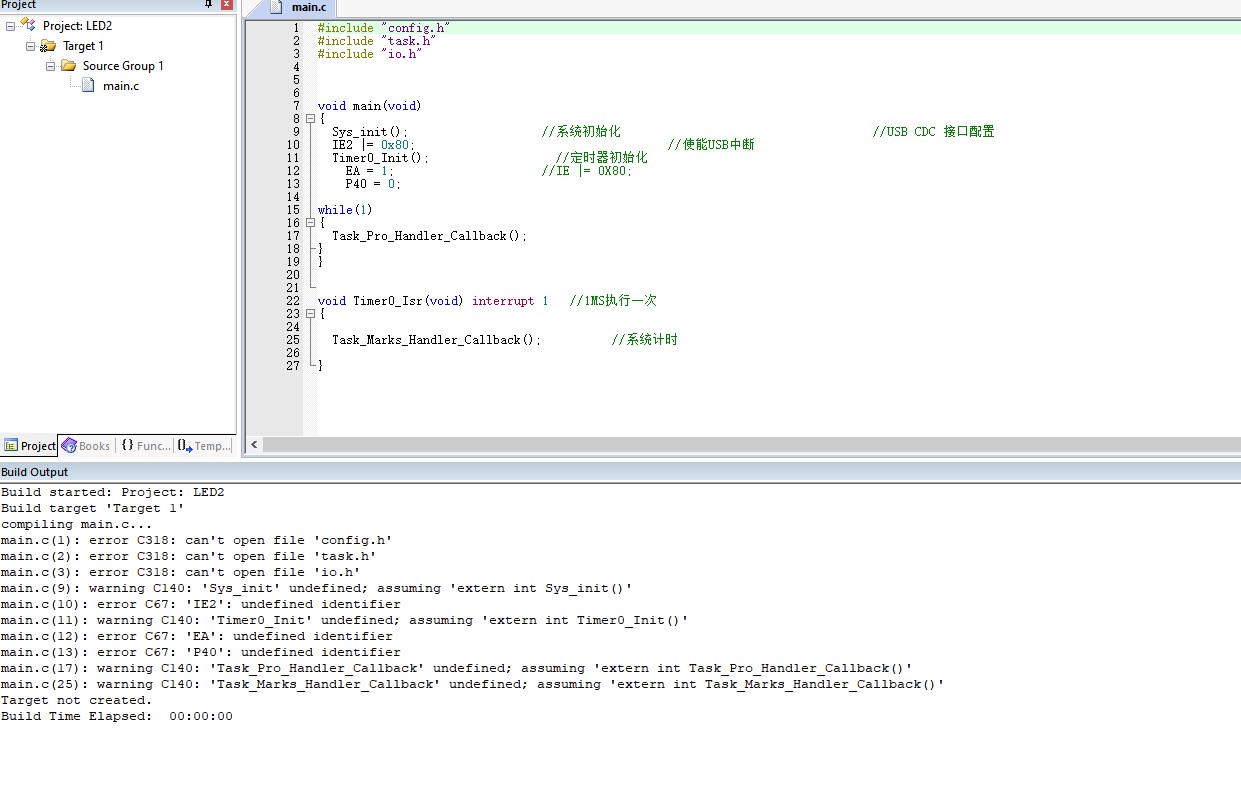
Task: Fold the main function code block
Action: coord(310,119)
